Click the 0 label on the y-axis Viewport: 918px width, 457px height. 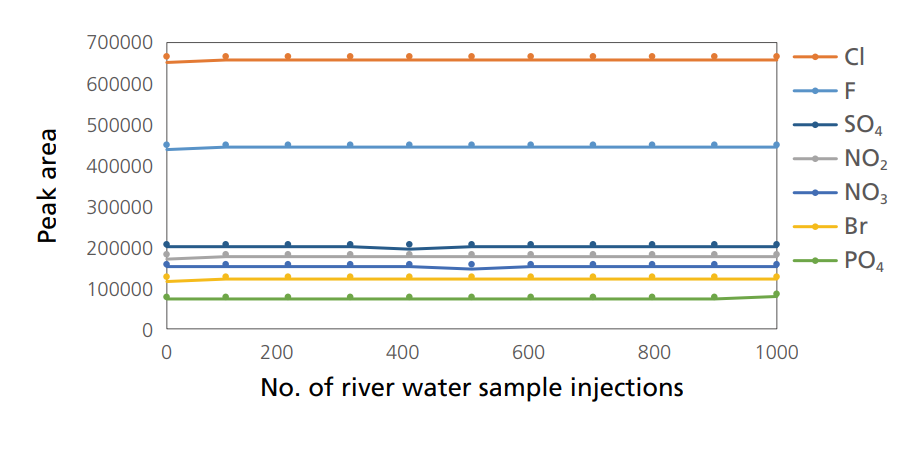(x=145, y=330)
